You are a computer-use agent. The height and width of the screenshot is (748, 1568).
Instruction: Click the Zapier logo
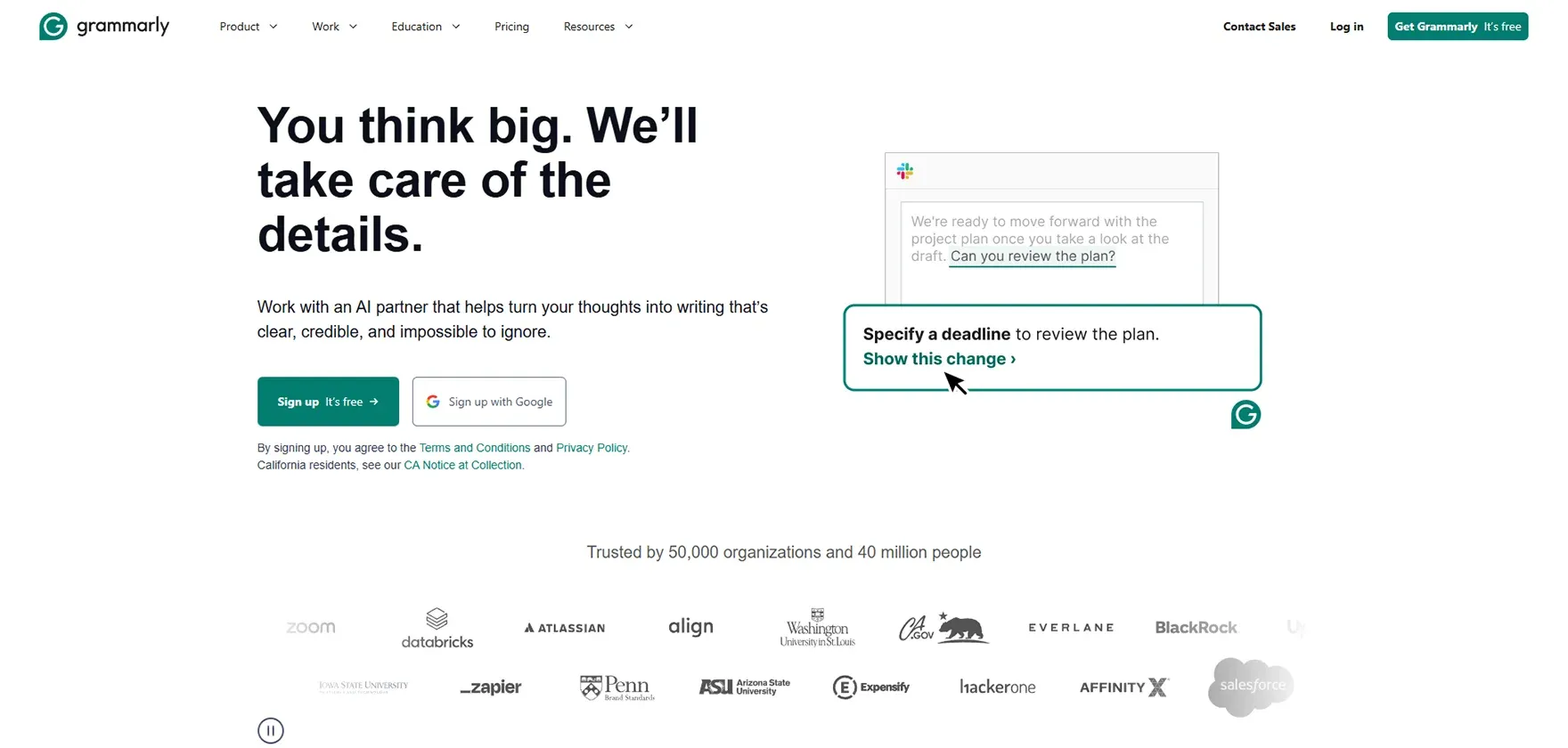(x=491, y=687)
